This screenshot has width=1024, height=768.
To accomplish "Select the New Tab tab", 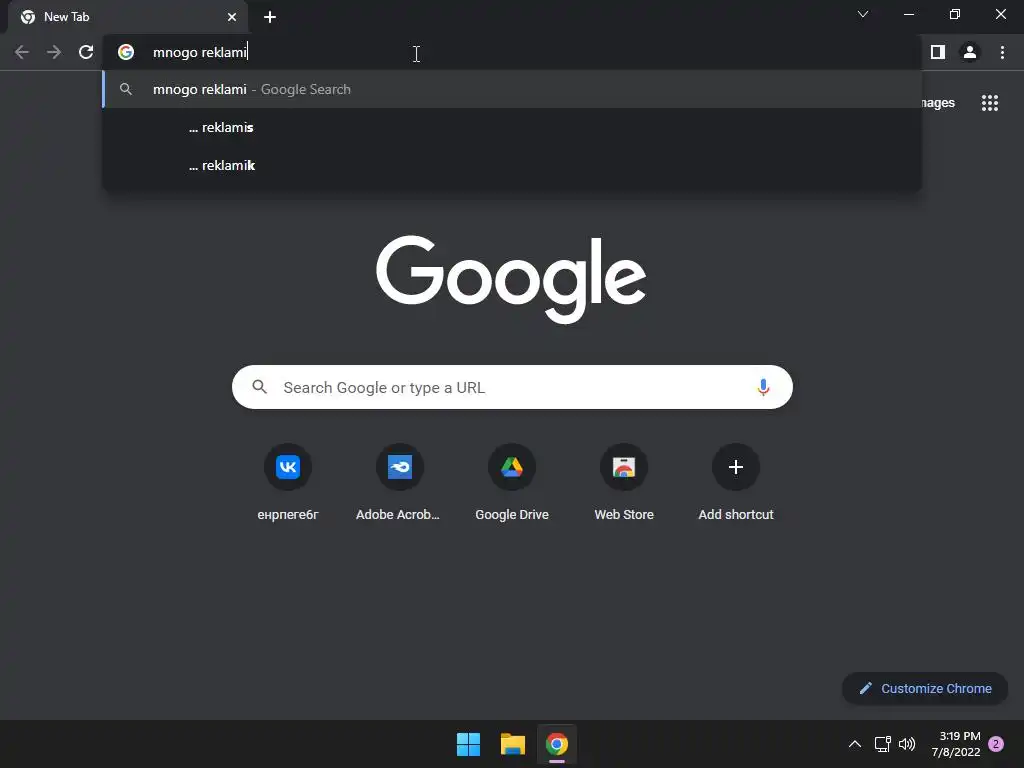I will pos(128,17).
